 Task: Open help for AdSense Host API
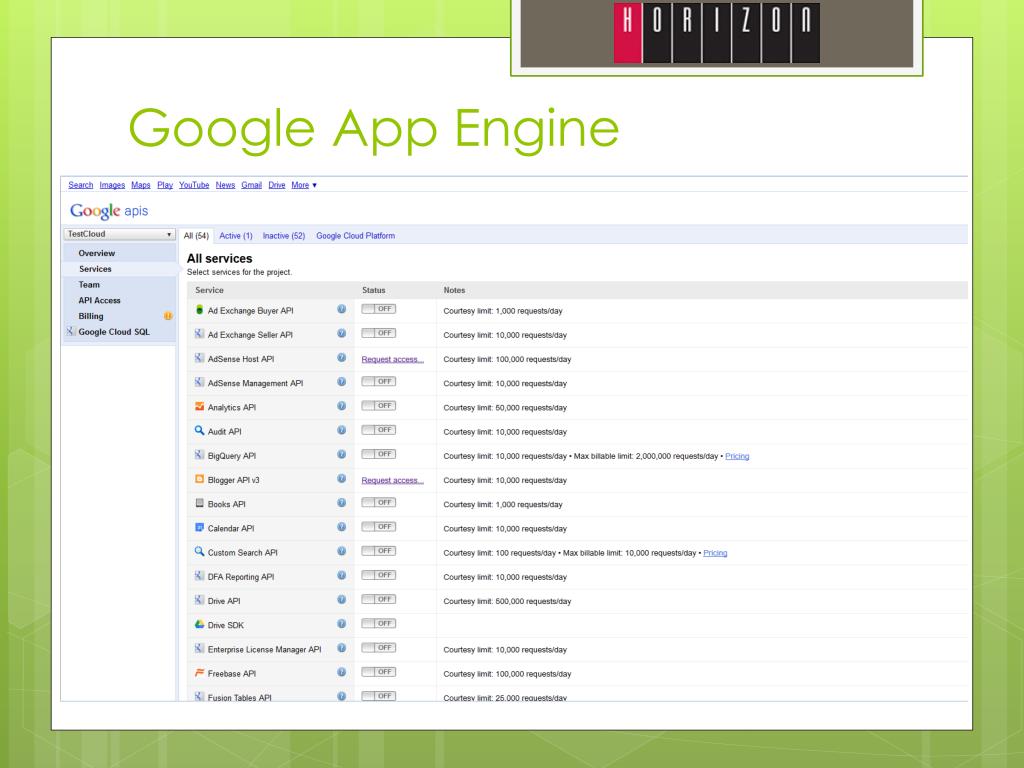click(x=342, y=357)
